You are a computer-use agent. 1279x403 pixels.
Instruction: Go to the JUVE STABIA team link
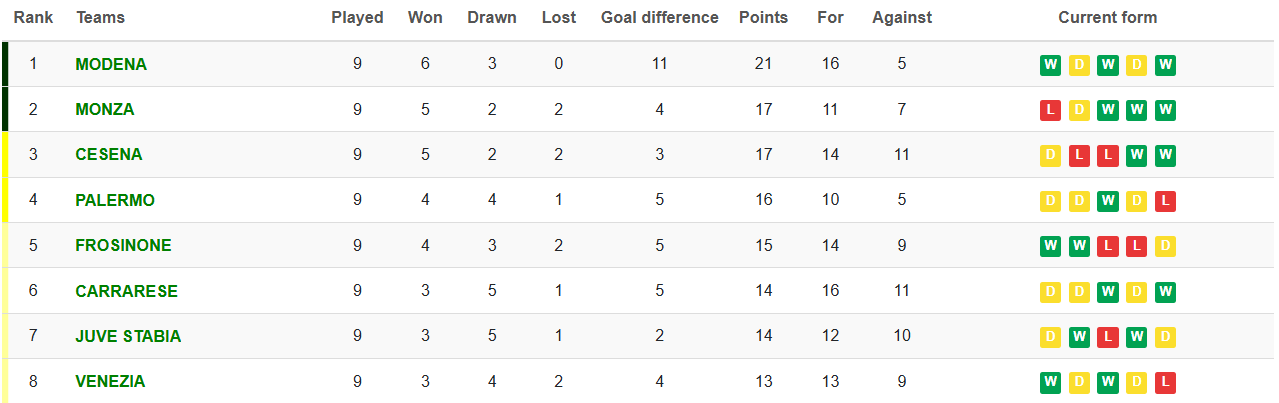128,336
